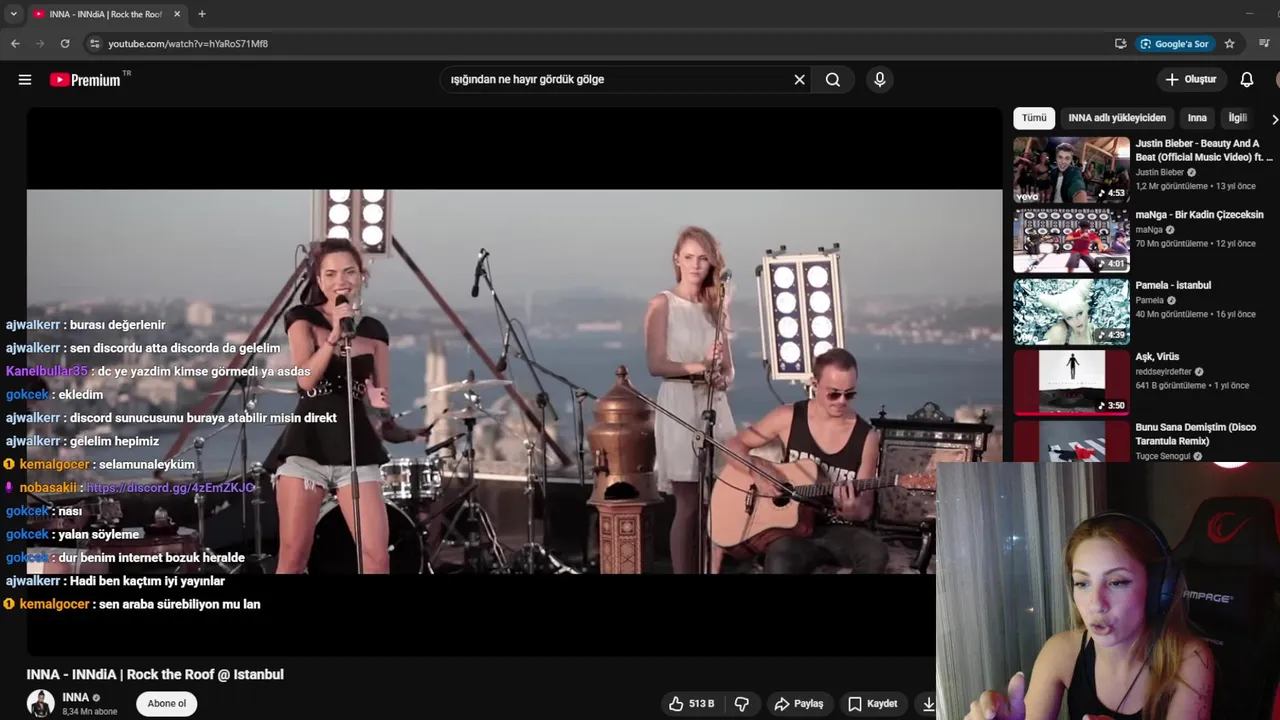Click maNga - Bir Kadın Çizeceksin title text
Screen dimensions: 1280x720
coord(1199,215)
